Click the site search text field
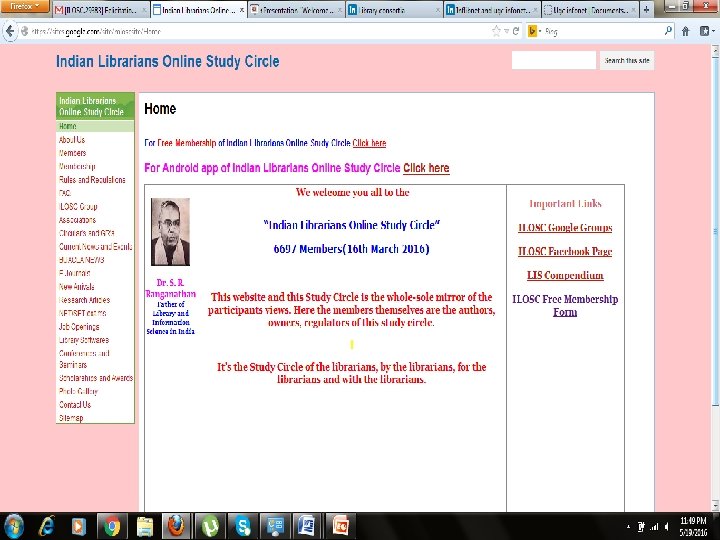 pos(554,60)
